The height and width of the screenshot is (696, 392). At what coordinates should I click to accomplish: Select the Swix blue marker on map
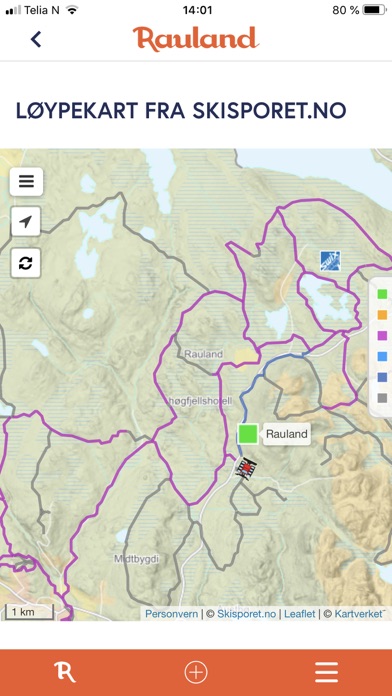(x=330, y=261)
